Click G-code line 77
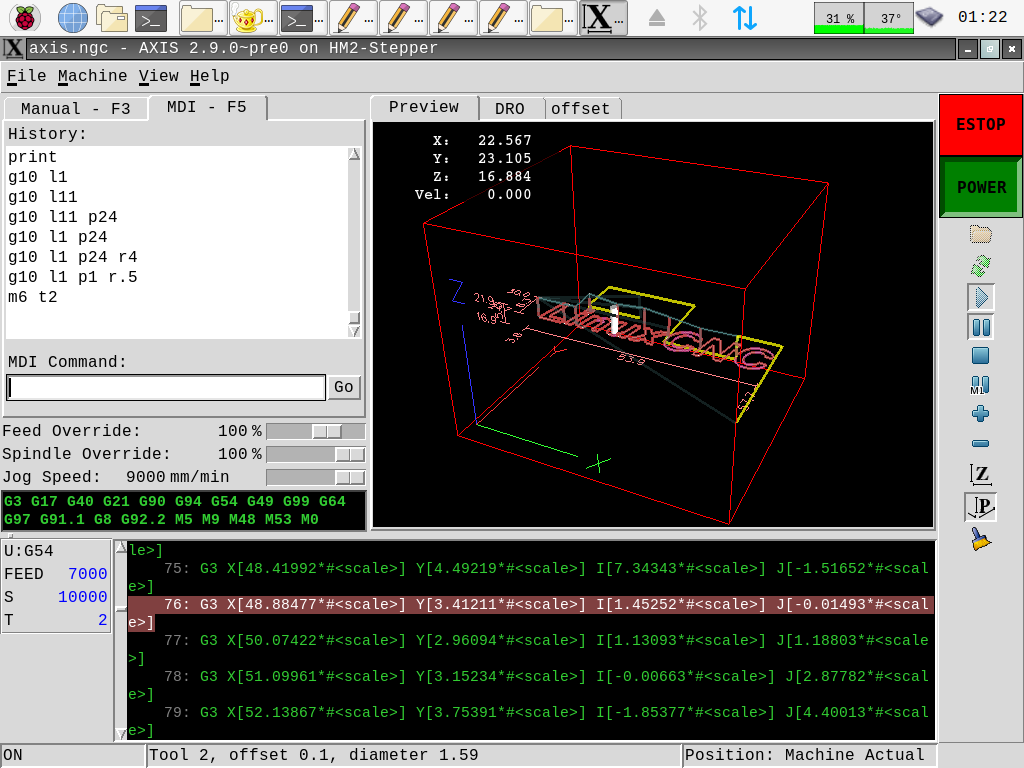The image size is (1024, 768). [530, 649]
